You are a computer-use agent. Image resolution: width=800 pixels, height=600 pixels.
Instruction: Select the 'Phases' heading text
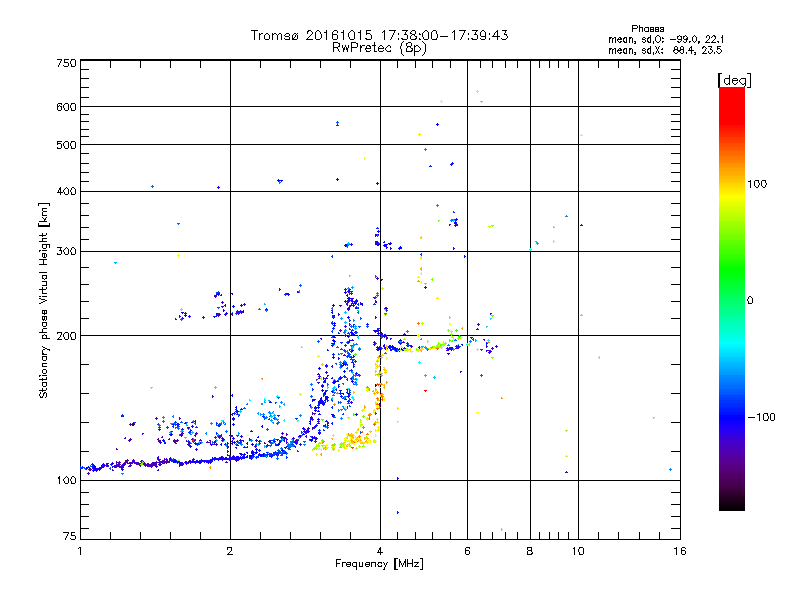point(647,29)
